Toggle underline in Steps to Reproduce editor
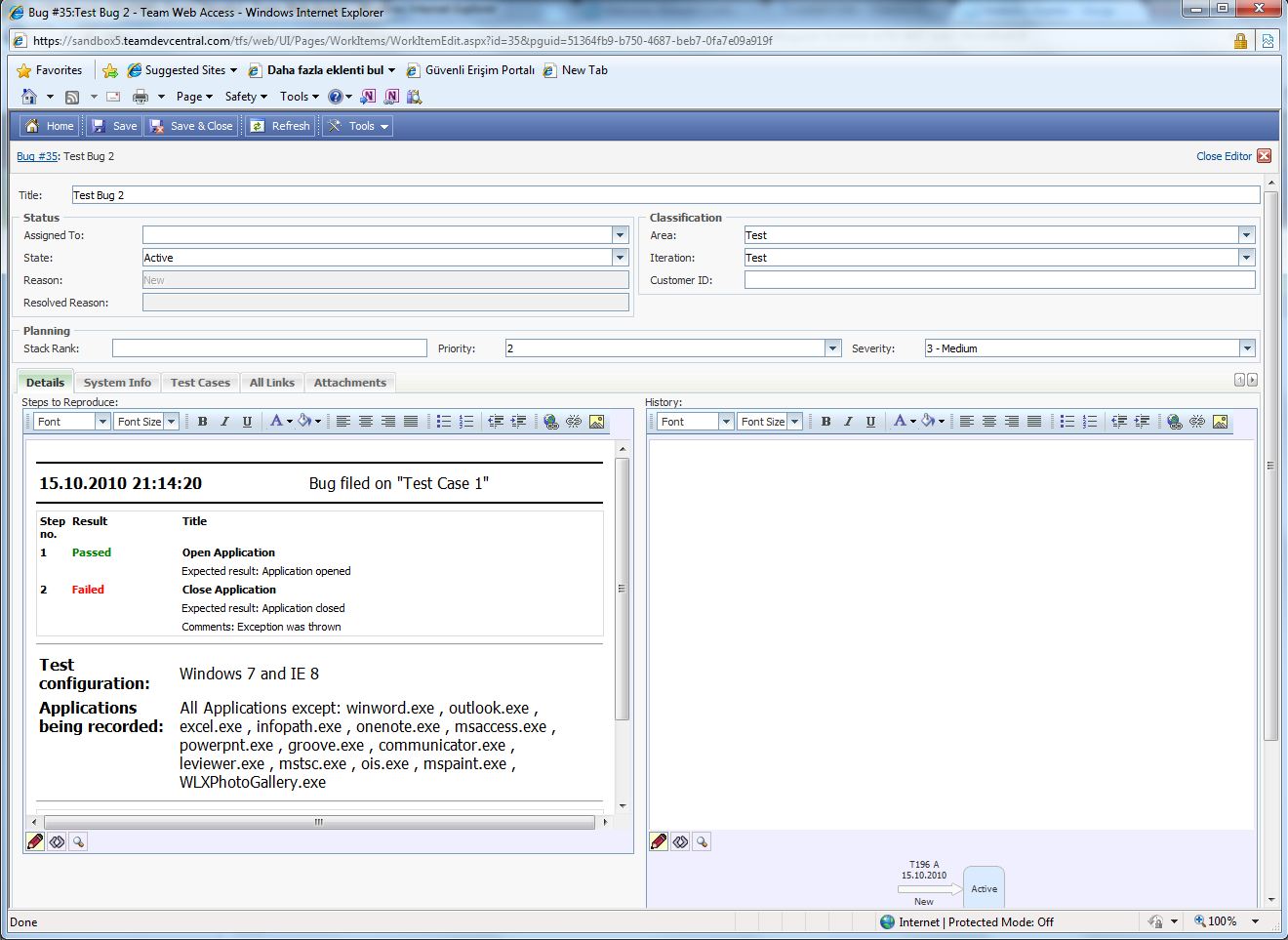Image resolution: width=1288 pixels, height=940 pixels. [247, 422]
